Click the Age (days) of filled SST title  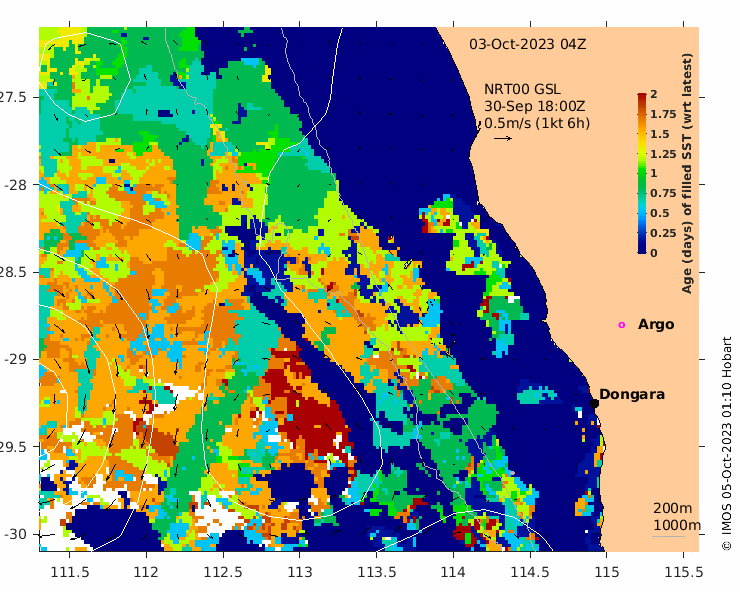coord(688,173)
